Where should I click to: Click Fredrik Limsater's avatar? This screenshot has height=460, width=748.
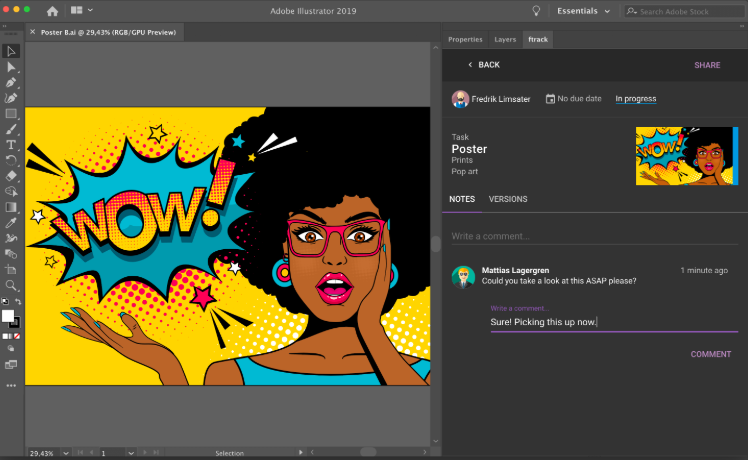(x=460, y=99)
